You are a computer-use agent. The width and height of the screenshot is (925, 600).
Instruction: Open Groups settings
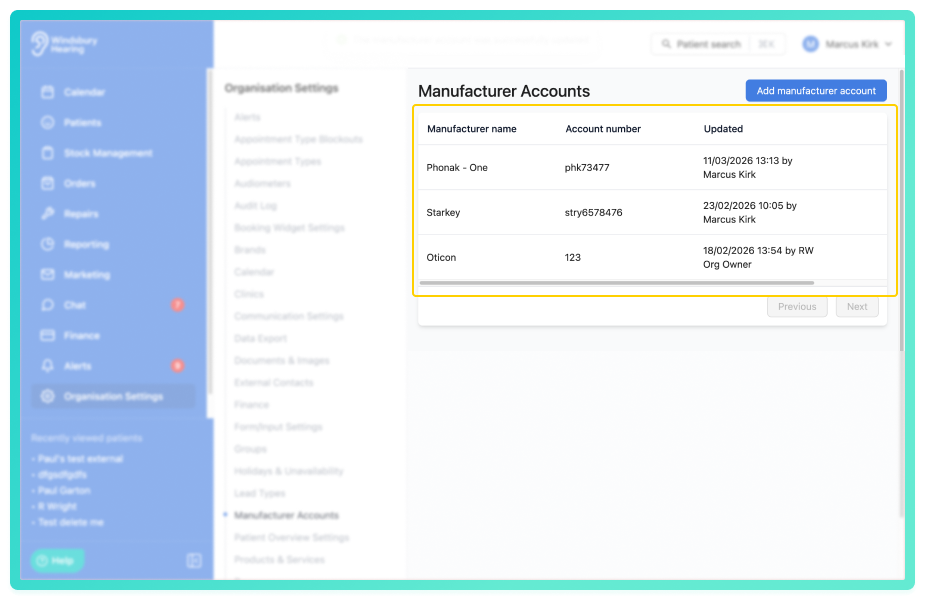pyautogui.click(x=250, y=449)
